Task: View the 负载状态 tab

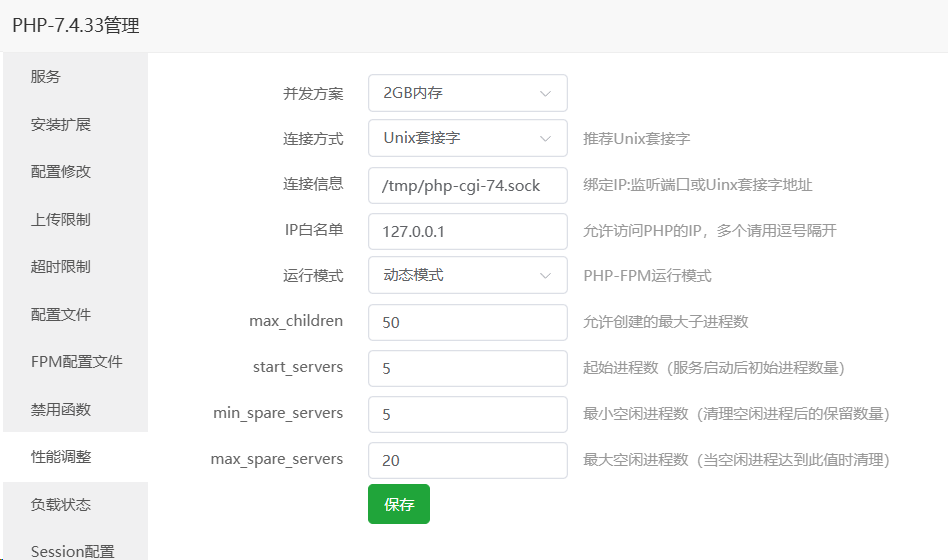Action: click(61, 504)
